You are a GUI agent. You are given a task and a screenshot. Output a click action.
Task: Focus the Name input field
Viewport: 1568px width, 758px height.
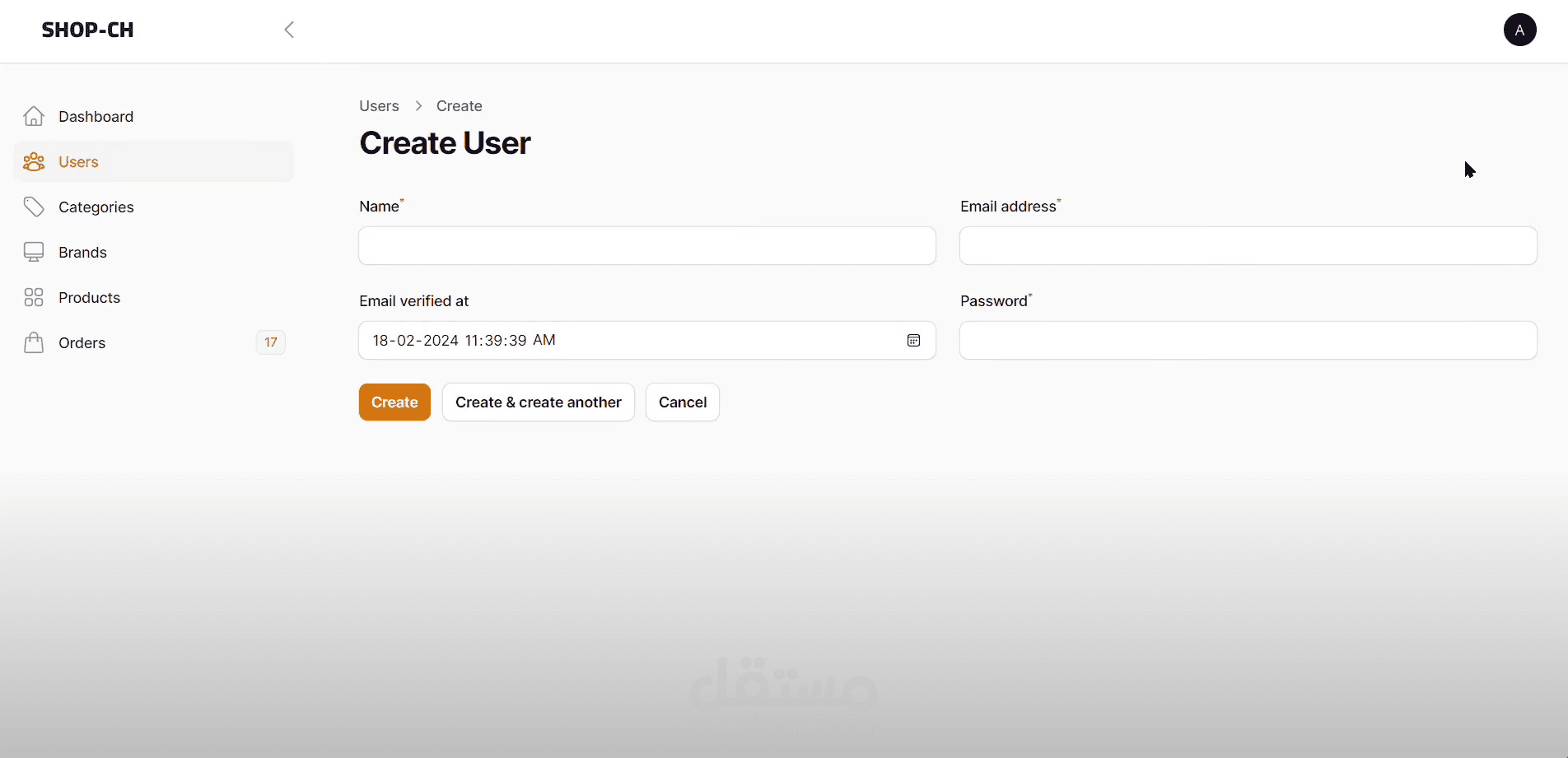pos(646,246)
